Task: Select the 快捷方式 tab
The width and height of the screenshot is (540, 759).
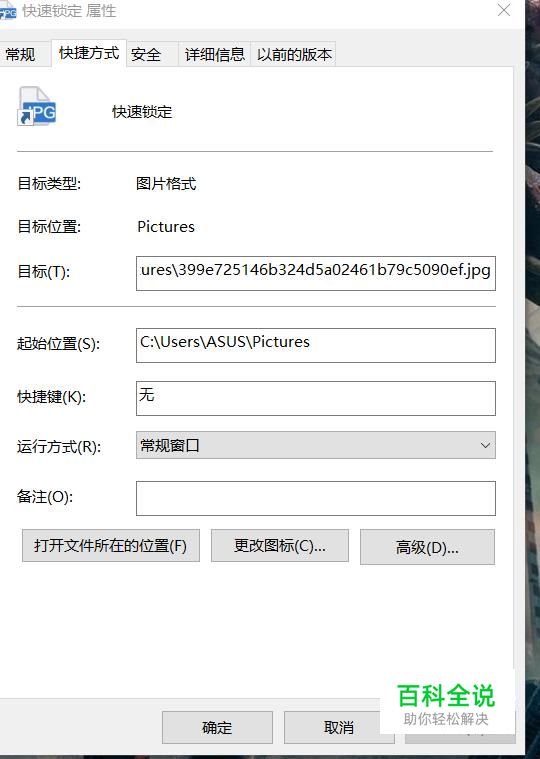Action: click(x=89, y=53)
